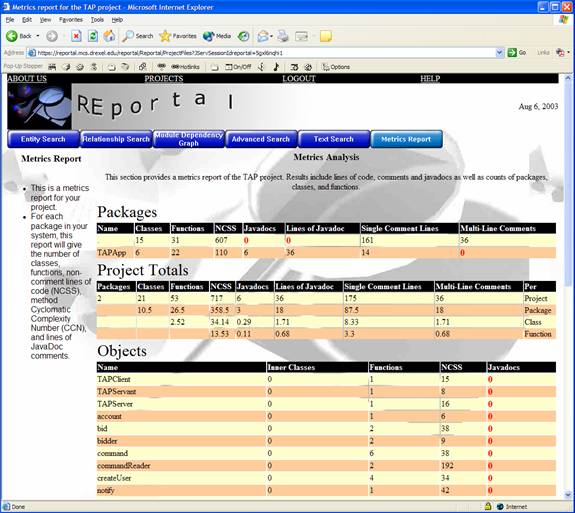575x513 pixels.
Task: Go to Home page icon
Action: coord(109,36)
